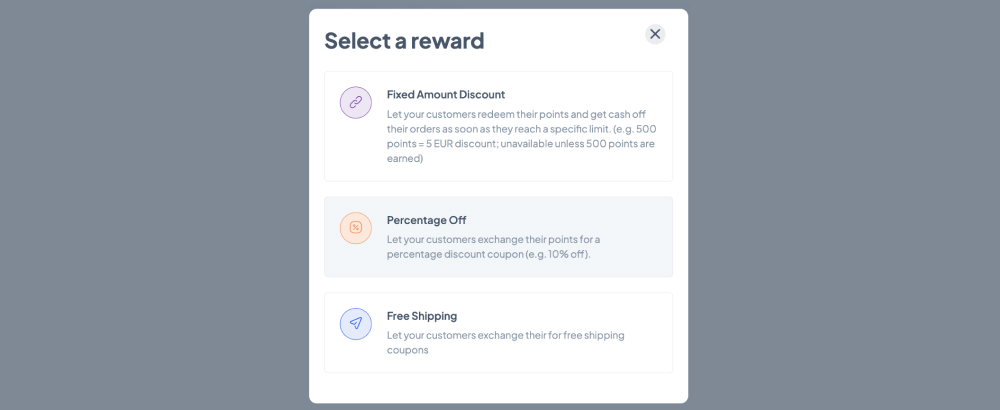
Task: Close the Select a reward dialog
Action: (655, 34)
